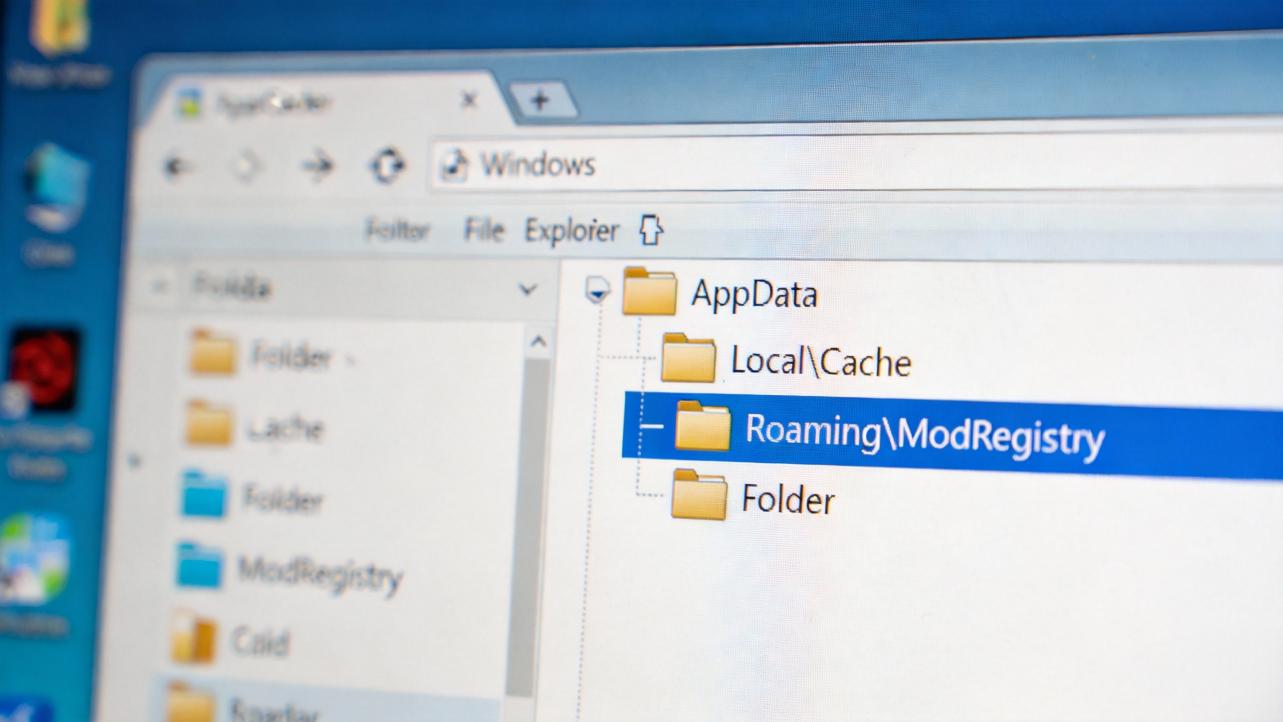Image resolution: width=1283 pixels, height=722 pixels.
Task: Click the refresh icon in toolbar
Action: [387, 165]
